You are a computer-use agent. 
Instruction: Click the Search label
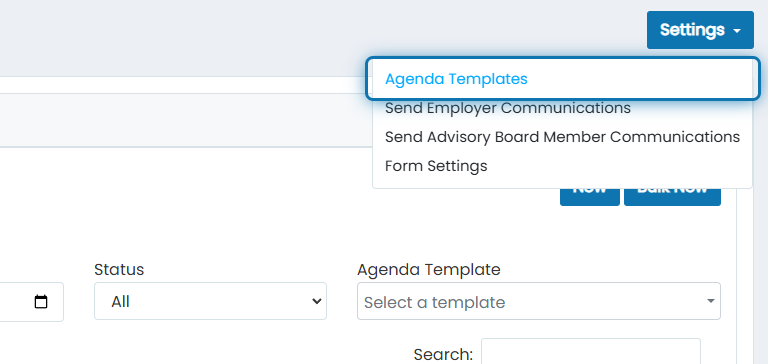point(443,354)
